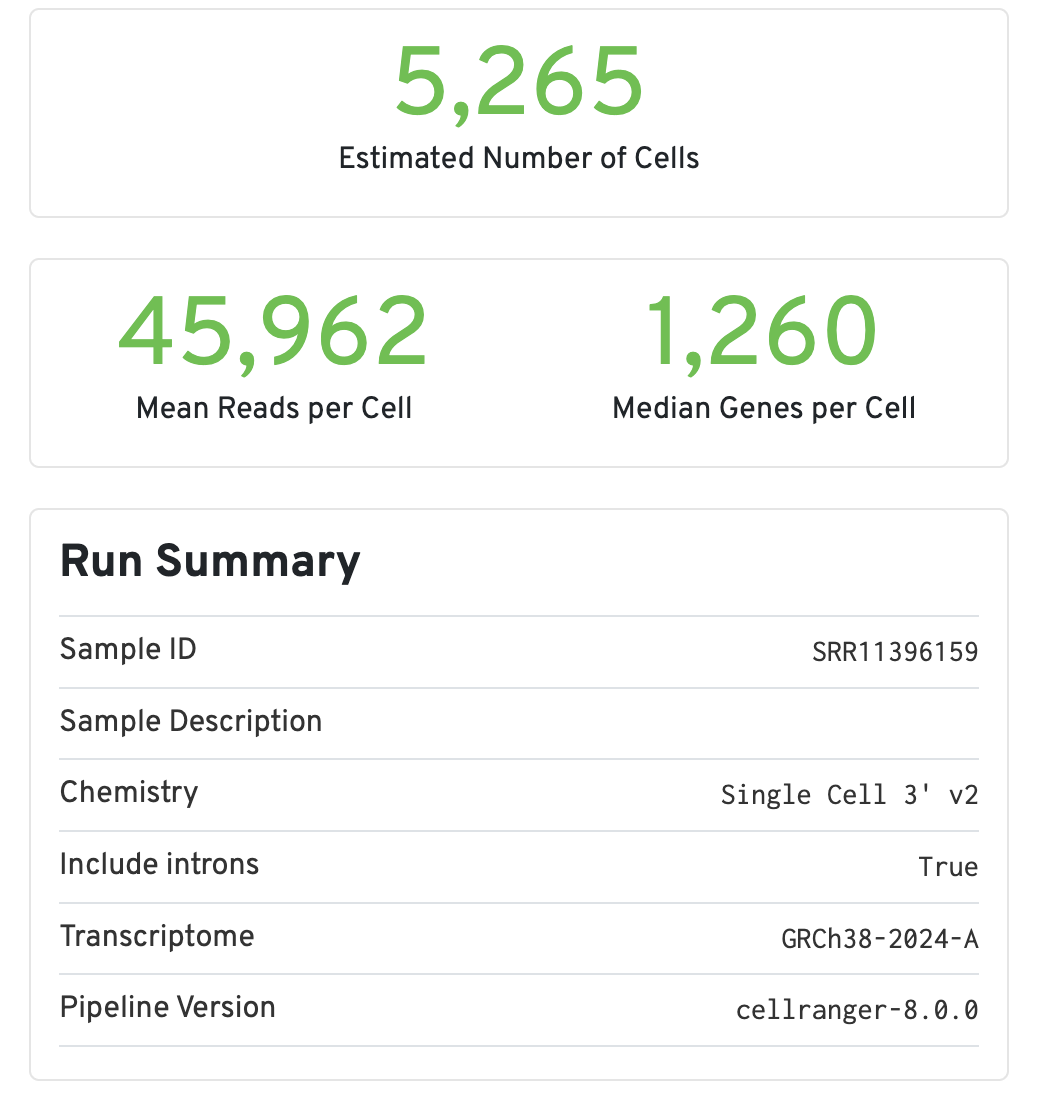
Task: Select the Sample Description row
Action: coord(191,721)
